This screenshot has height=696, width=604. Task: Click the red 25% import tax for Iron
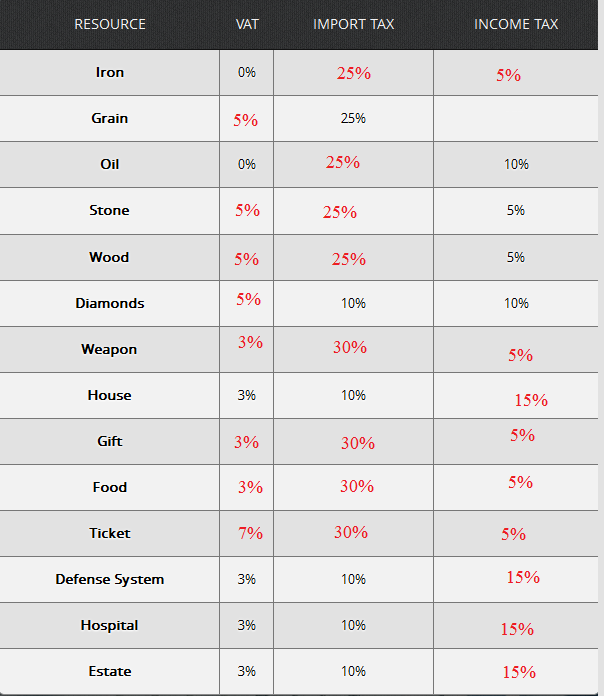[354, 73]
